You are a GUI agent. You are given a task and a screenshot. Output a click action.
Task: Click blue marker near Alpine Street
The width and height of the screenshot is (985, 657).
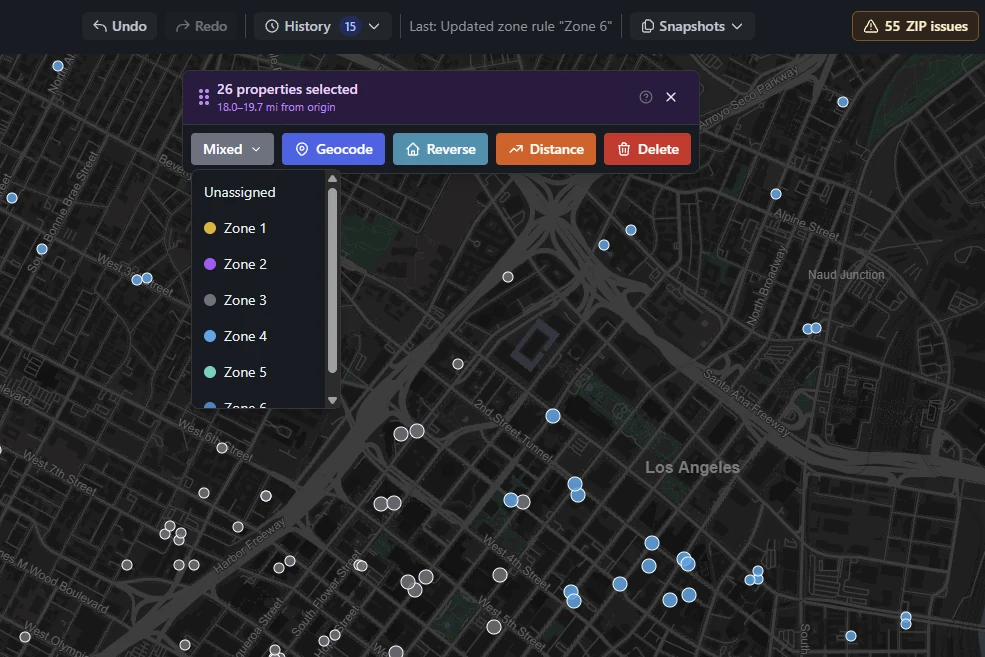click(776, 194)
